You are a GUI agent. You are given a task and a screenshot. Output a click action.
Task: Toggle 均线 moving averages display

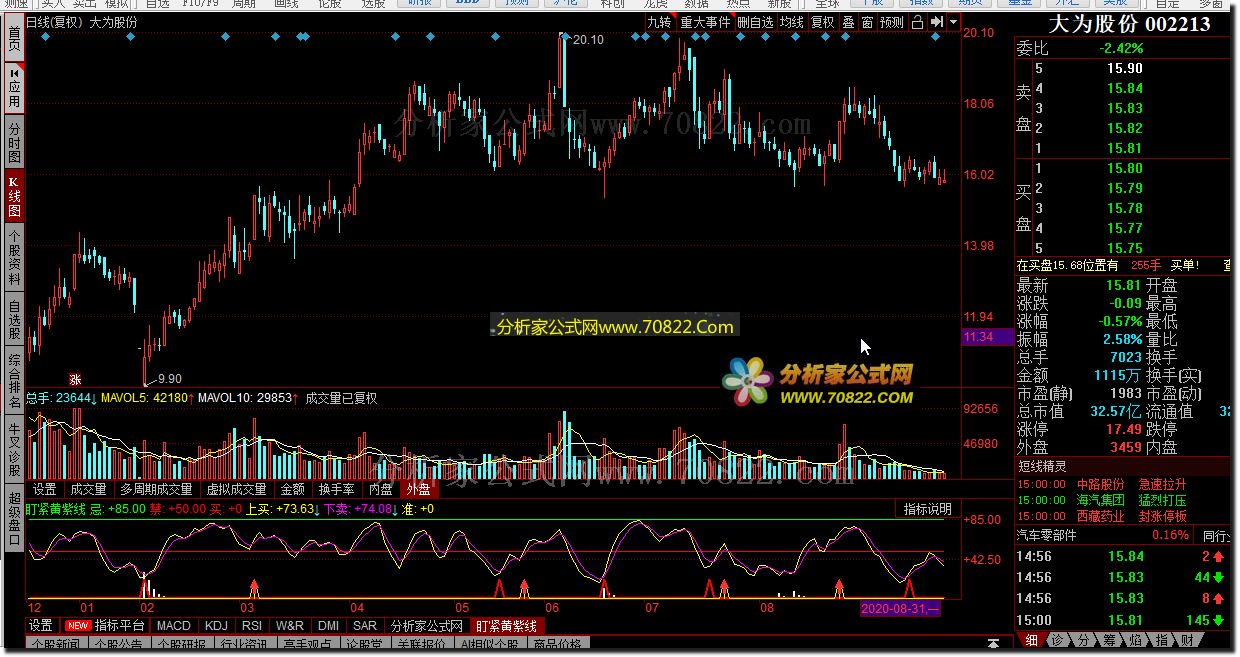click(x=792, y=22)
